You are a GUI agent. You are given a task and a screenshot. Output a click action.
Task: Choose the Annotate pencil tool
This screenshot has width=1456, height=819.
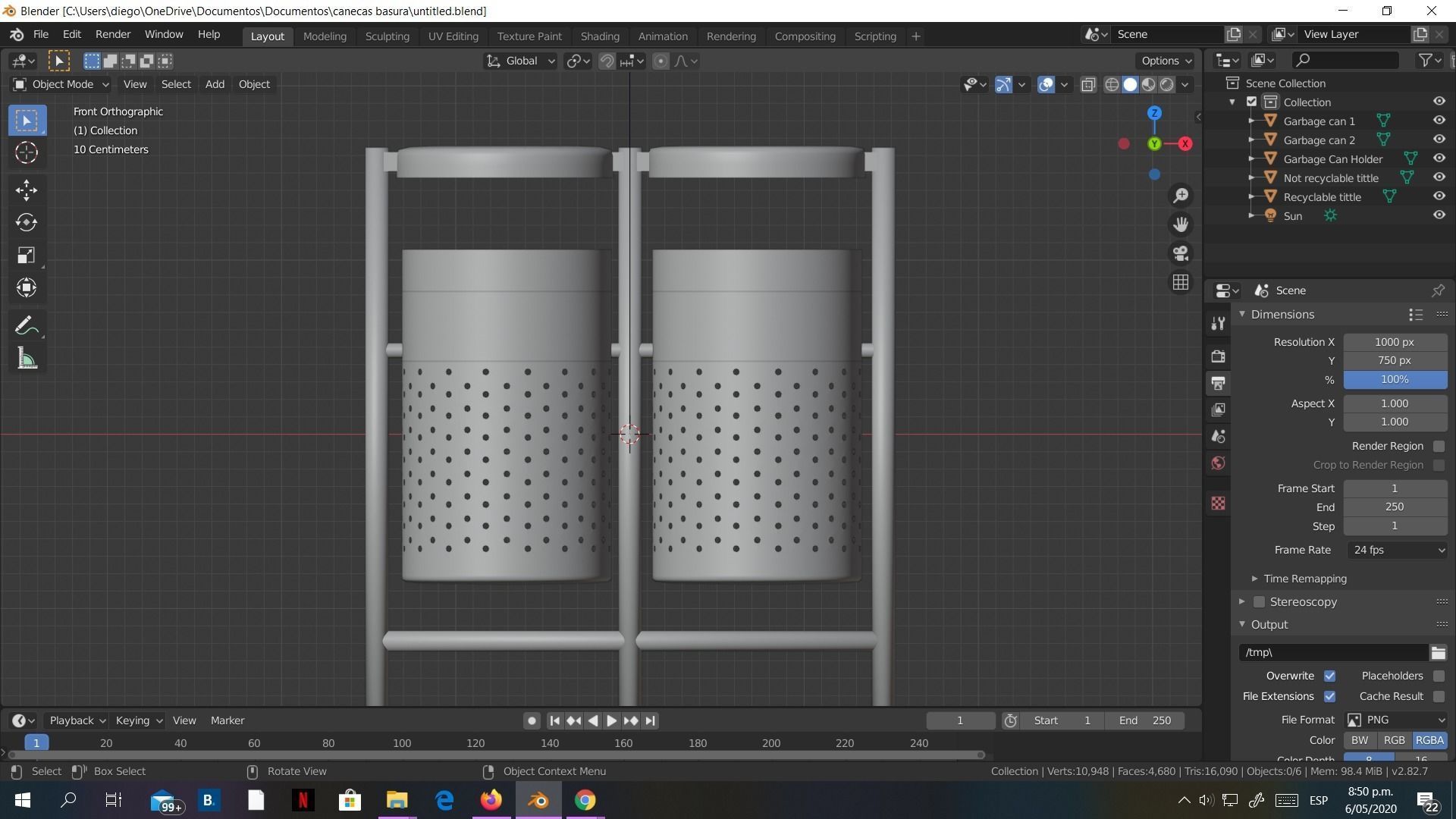(27, 326)
